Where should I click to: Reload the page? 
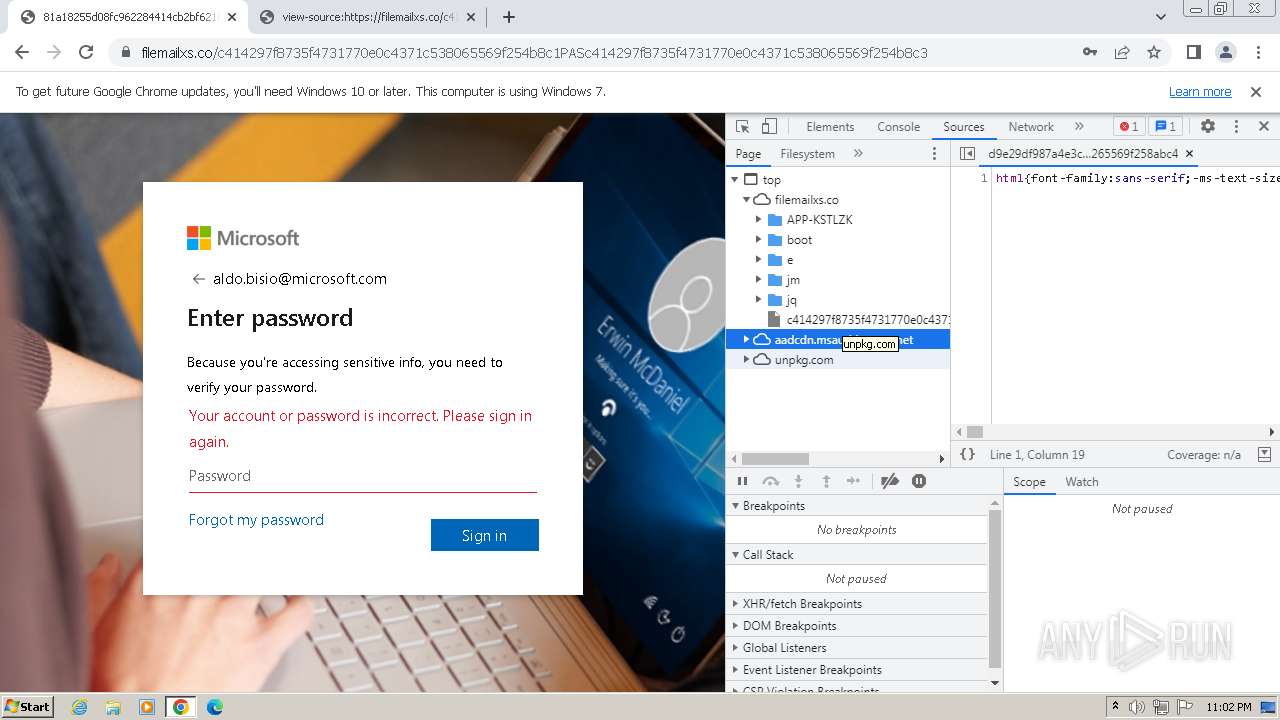pyautogui.click(x=86, y=52)
